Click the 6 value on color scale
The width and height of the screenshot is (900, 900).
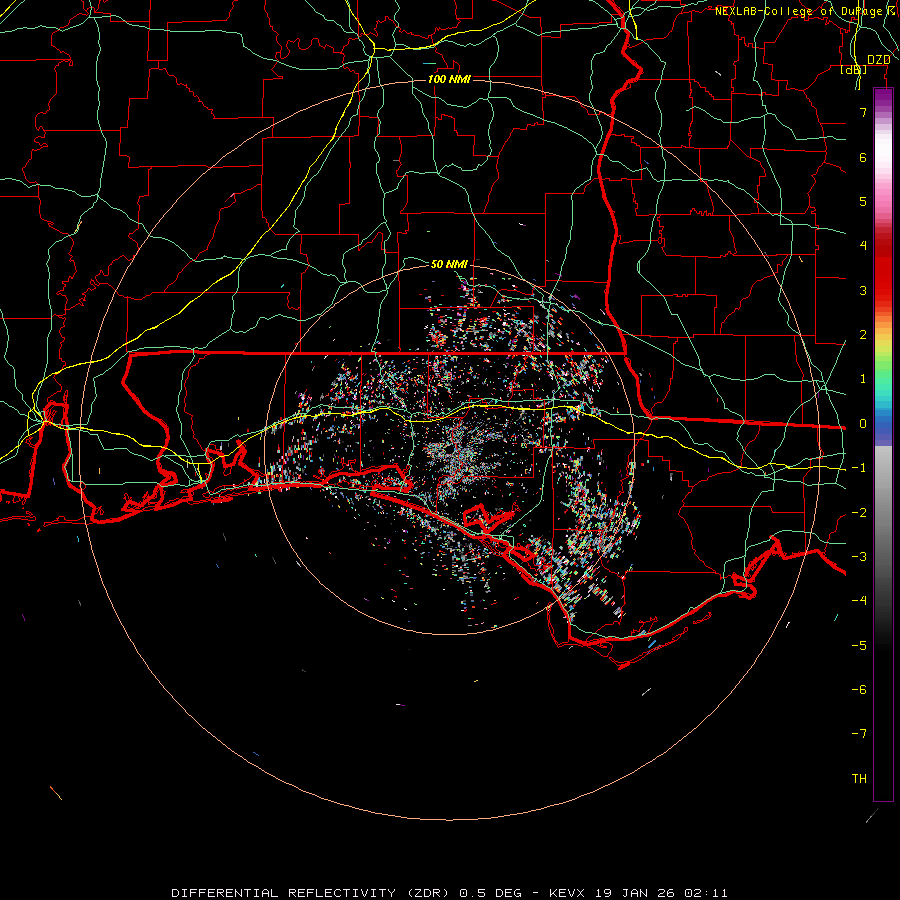pyautogui.click(x=863, y=157)
